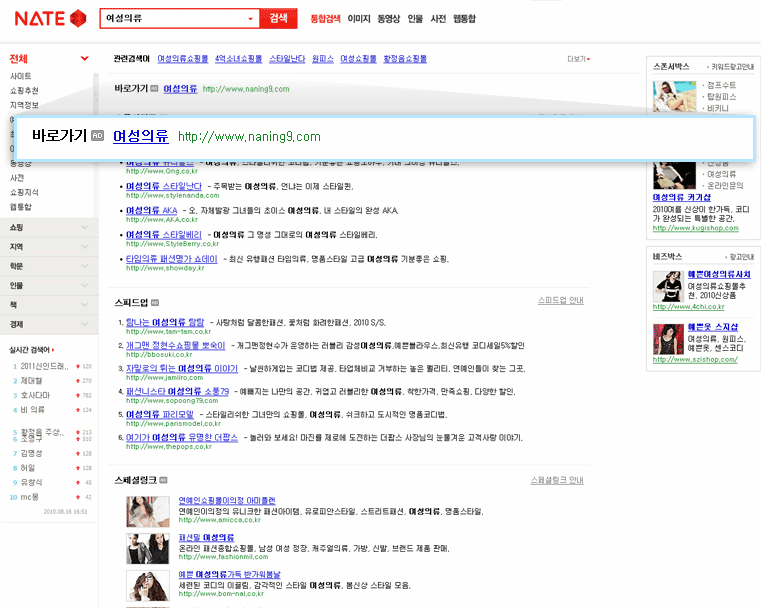Switch to the 웹통합 tab in header
This screenshot has height=608, width=770.
pos(464,19)
